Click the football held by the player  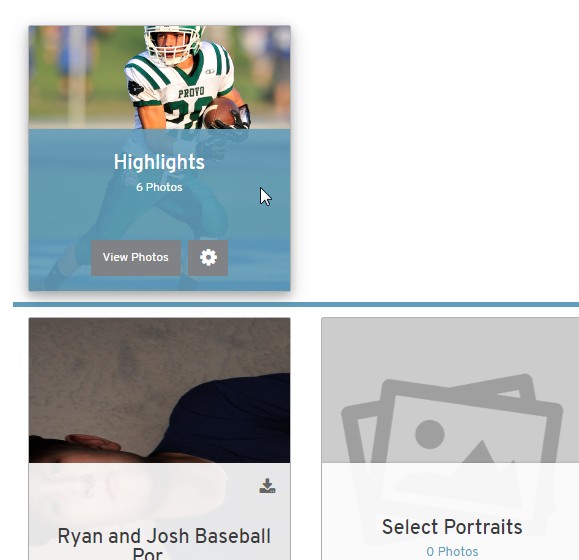pos(222,113)
